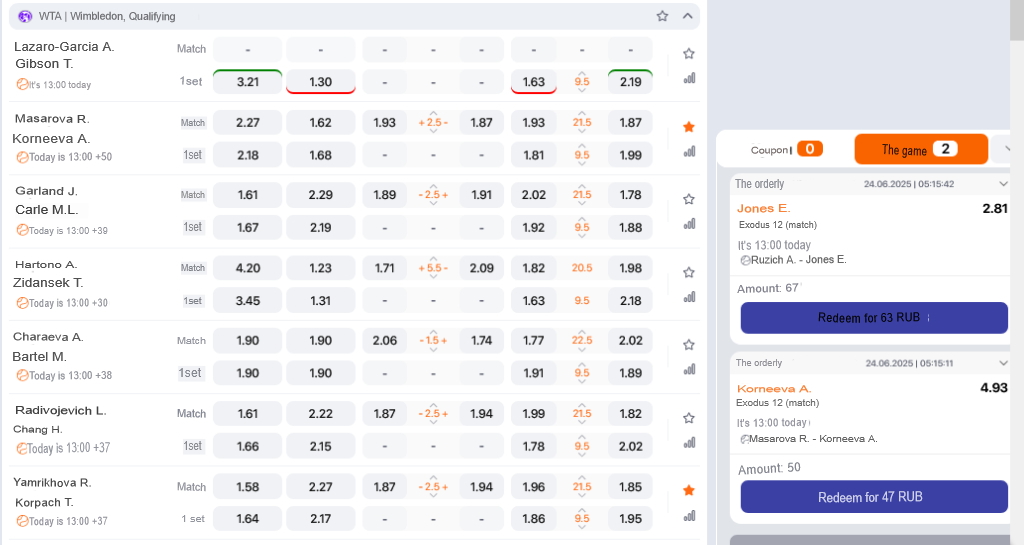Star the Lazaro-Garcia vs Gibson match
The image size is (1024, 545).
point(688,54)
